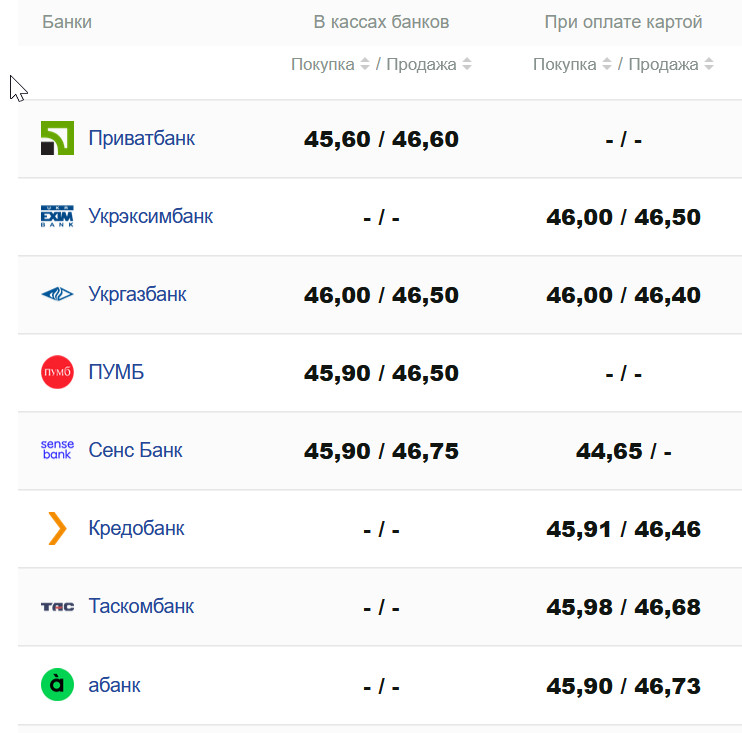The height and width of the screenshot is (733, 742).
Task: Click the green абанк logo icon
Action: tap(57, 685)
